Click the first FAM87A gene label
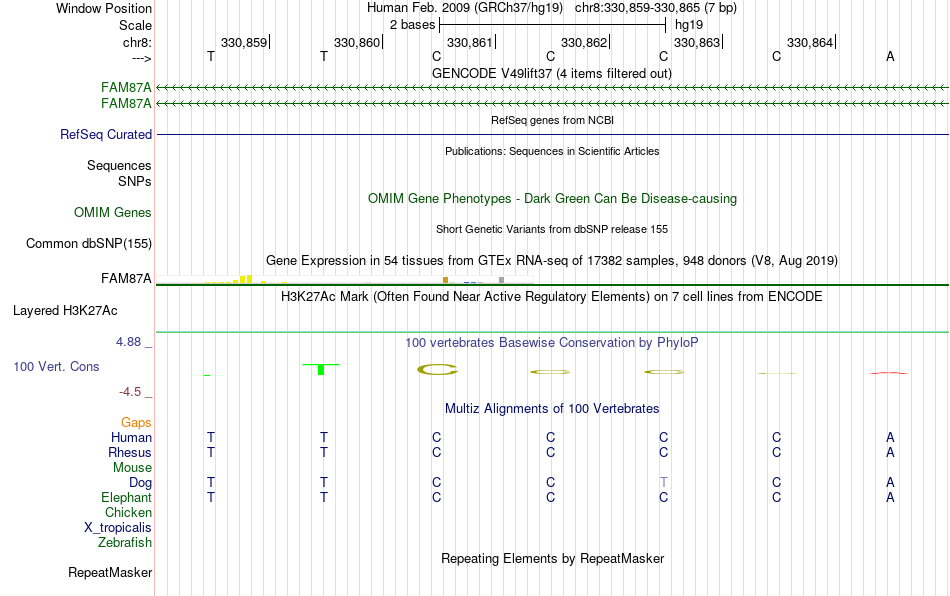This screenshot has height=596, width=950. coord(126,88)
